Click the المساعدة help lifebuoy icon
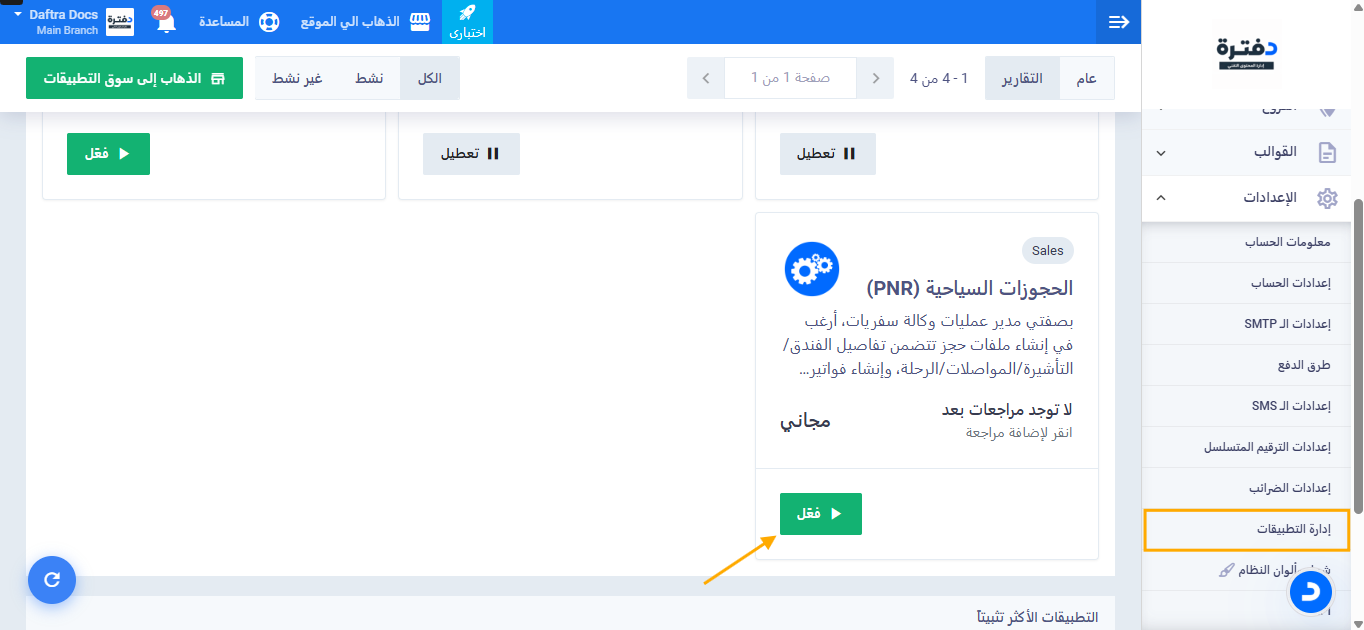The height and width of the screenshot is (630, 1364). pos(268,22)
